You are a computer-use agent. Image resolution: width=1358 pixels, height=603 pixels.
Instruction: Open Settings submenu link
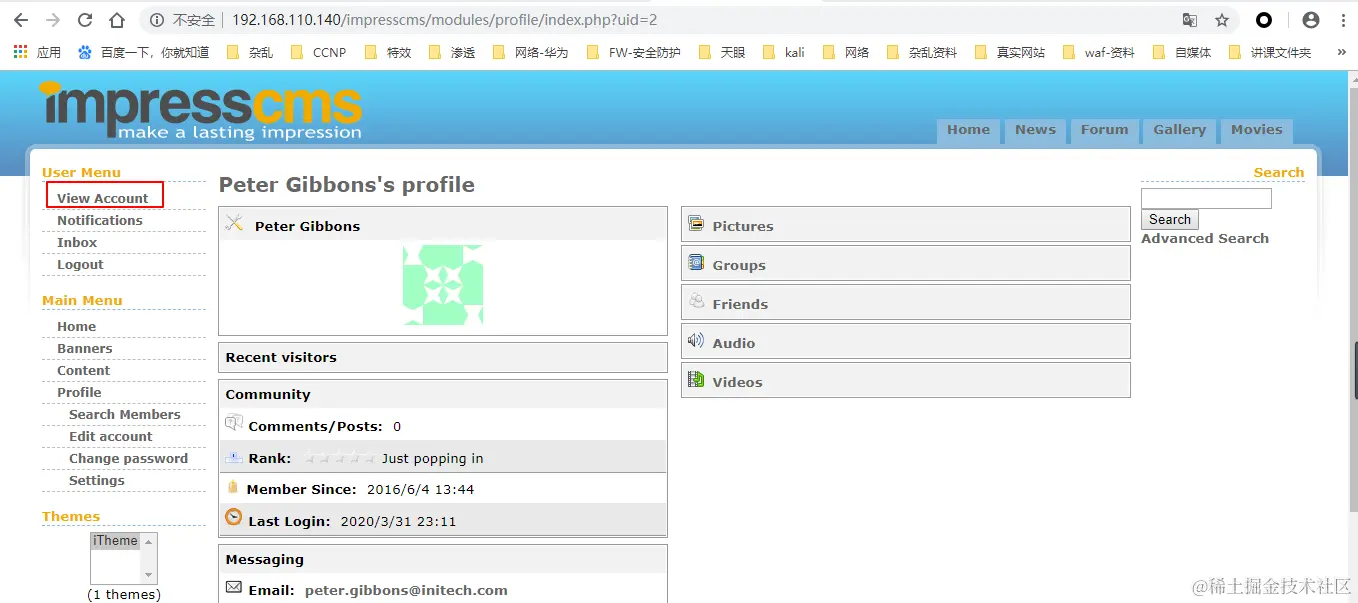coord(97,480)
